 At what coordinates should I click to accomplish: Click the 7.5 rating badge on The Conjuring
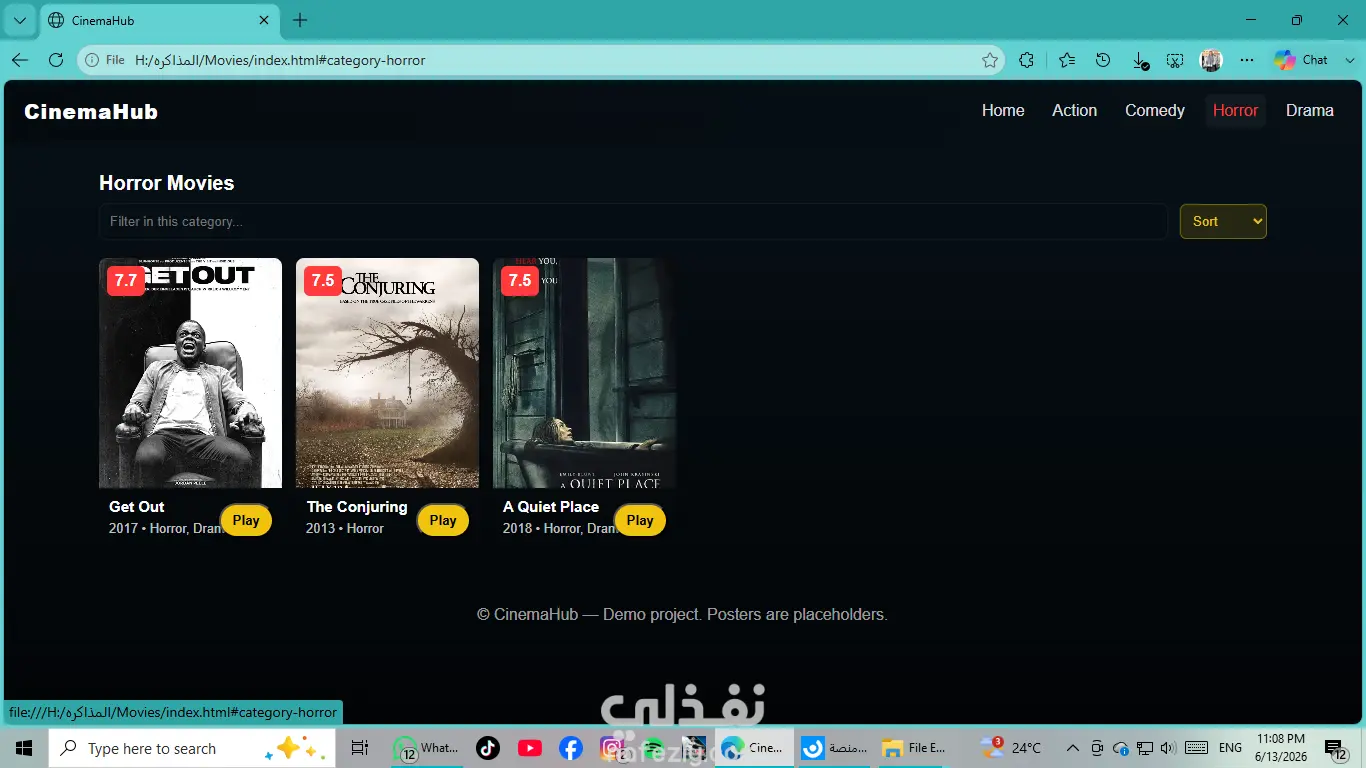coord(323,281)
